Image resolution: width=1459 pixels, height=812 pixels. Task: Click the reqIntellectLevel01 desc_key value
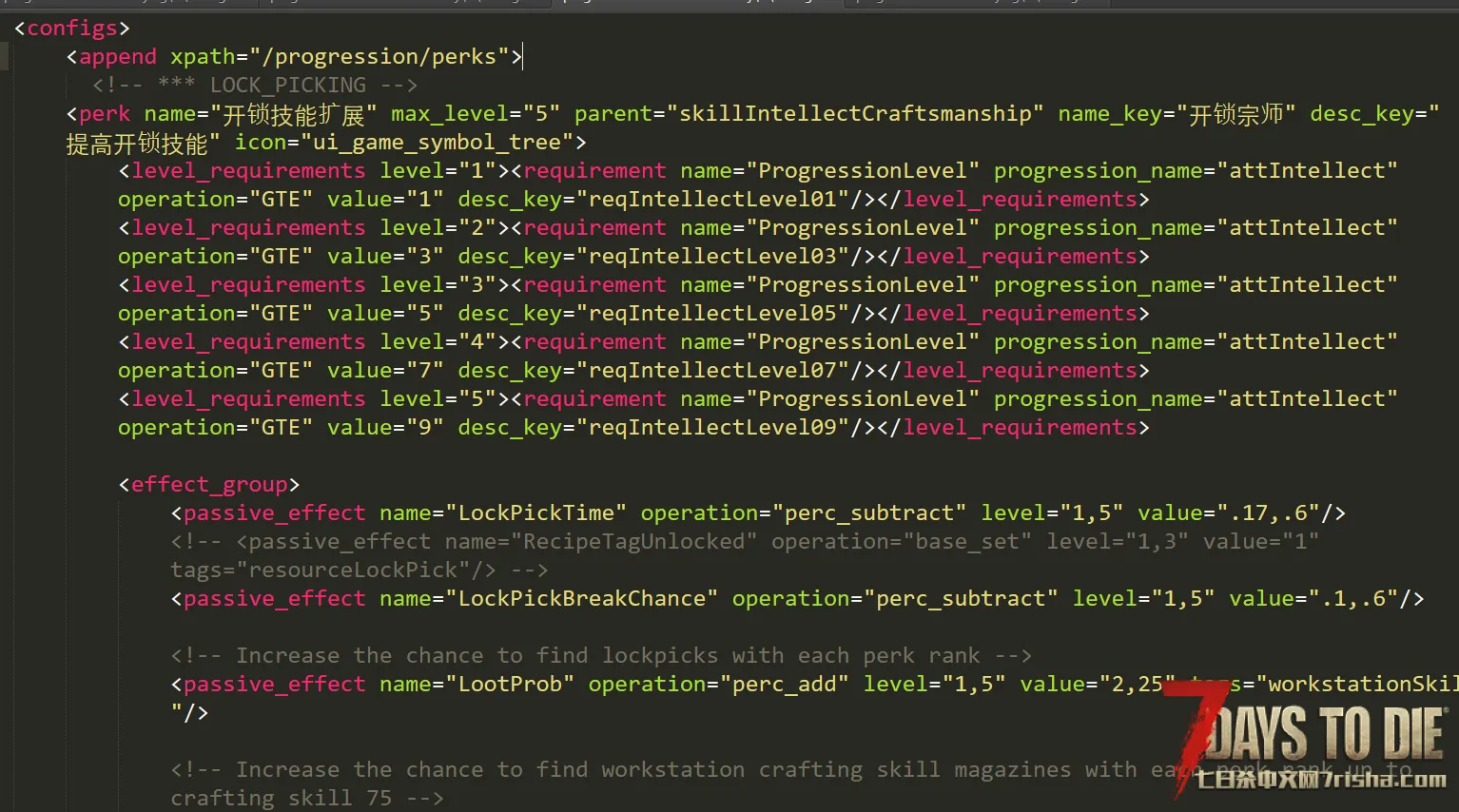(712, 200)
